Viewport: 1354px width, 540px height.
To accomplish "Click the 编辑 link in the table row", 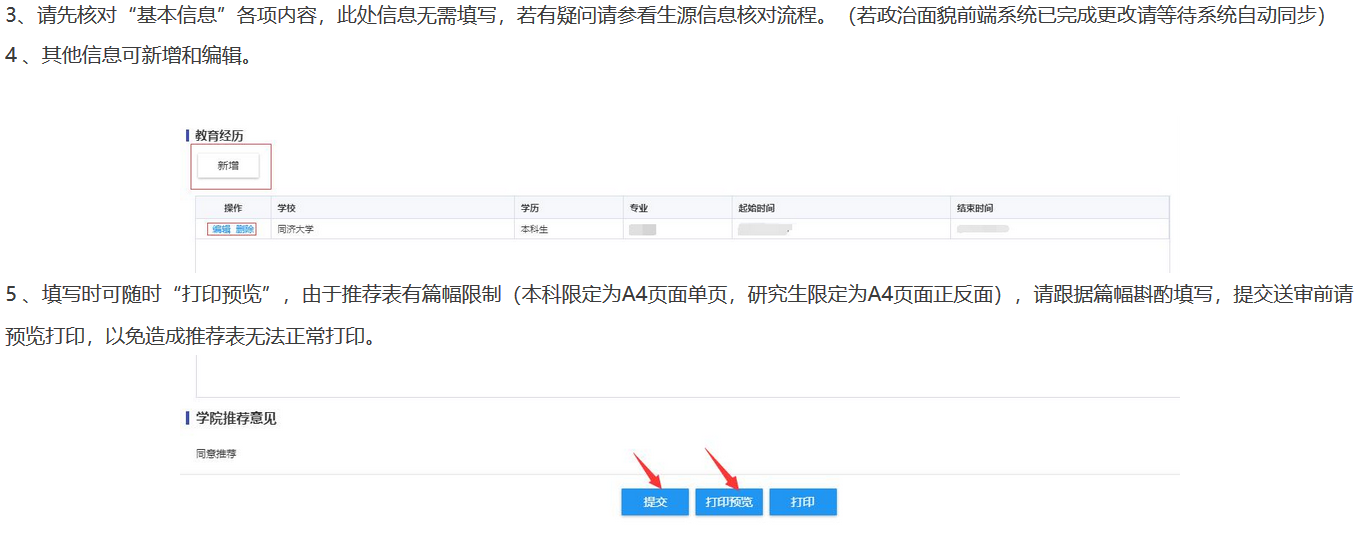I will pyautogui.click(x=221, y=229).
